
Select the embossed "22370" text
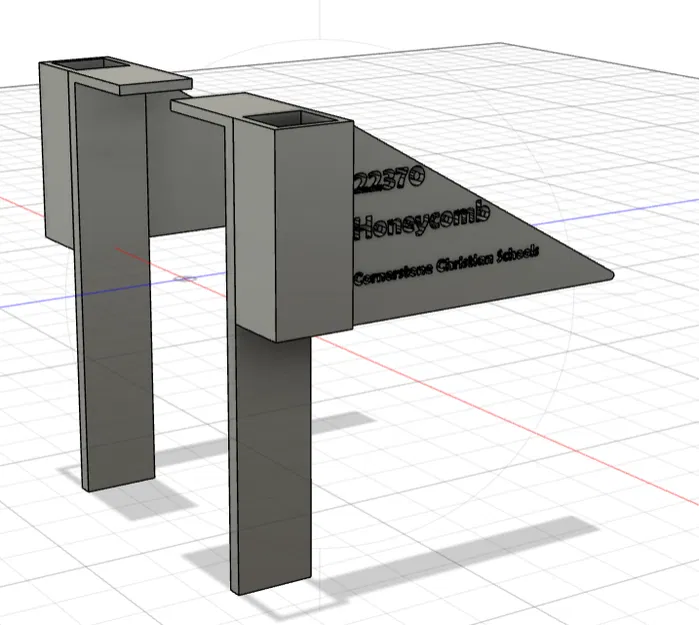[389, 179]
